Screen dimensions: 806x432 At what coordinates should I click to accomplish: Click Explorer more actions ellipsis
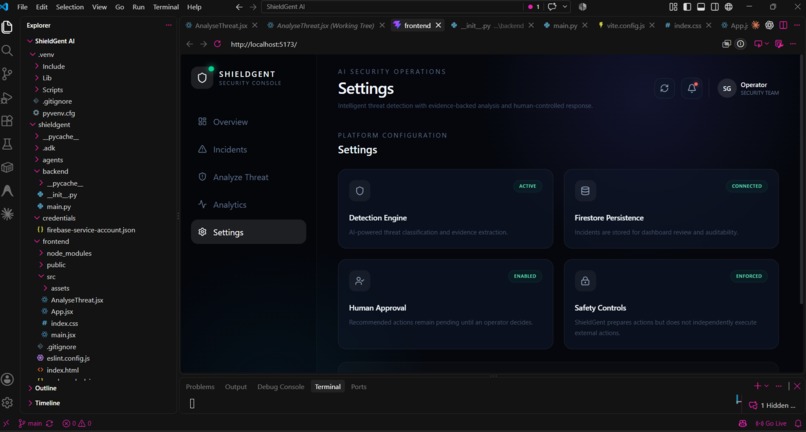pyautogui.click(x=169, y=25)
